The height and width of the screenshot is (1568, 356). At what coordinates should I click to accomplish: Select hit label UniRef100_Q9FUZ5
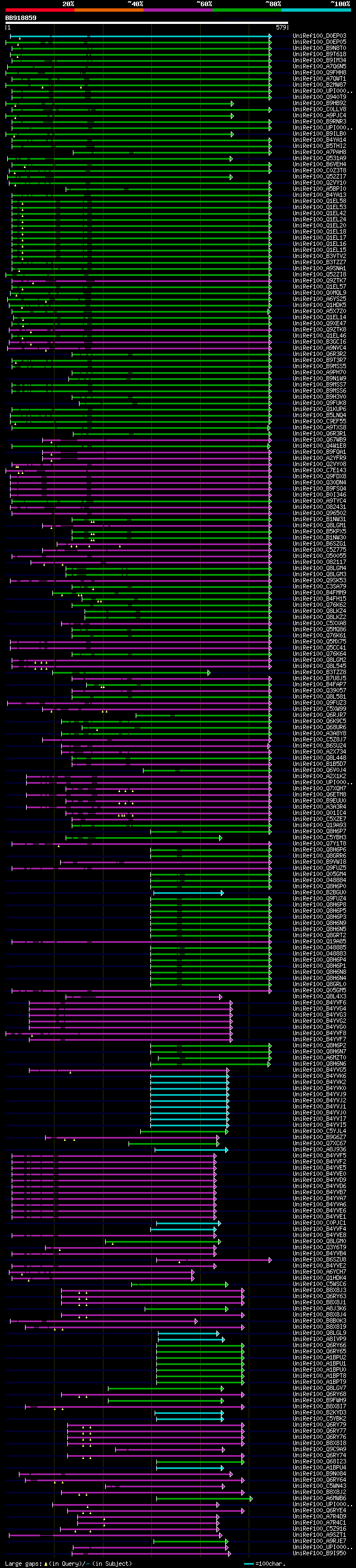point(319,868)
